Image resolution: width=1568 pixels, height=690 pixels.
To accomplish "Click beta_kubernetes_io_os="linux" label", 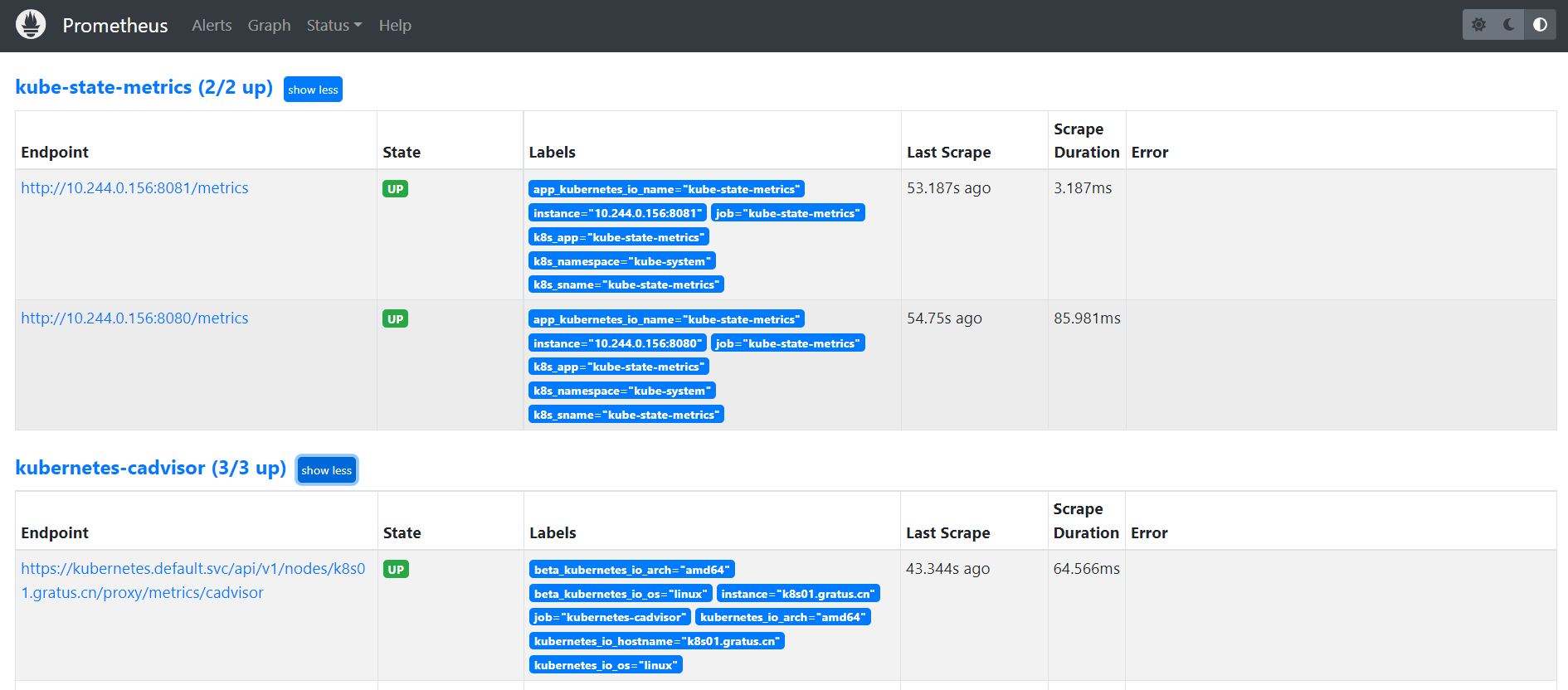I will click(621, 594).
